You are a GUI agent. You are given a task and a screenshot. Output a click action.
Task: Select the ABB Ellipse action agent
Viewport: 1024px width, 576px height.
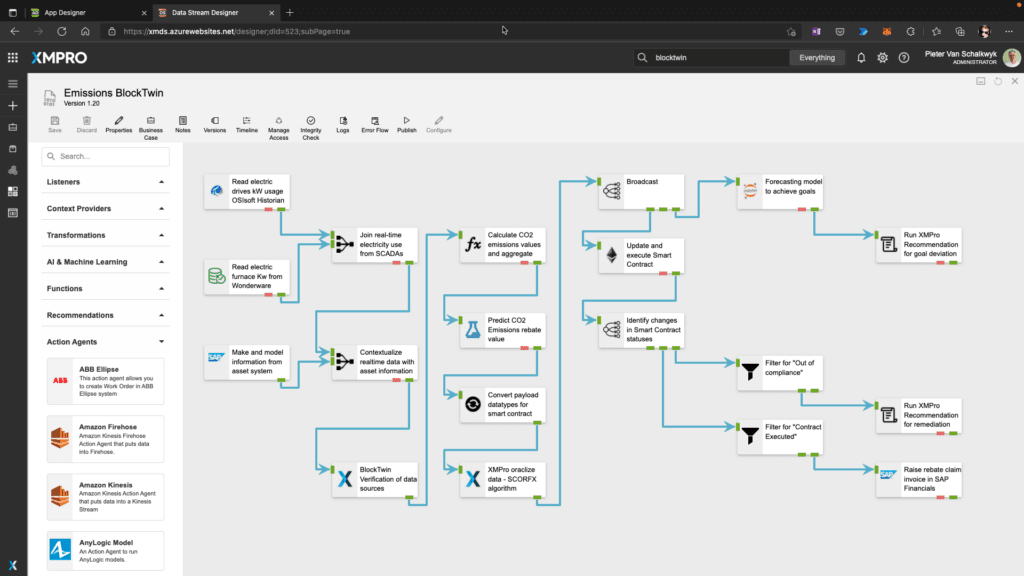pyautogui.click(x=105, y=381)
